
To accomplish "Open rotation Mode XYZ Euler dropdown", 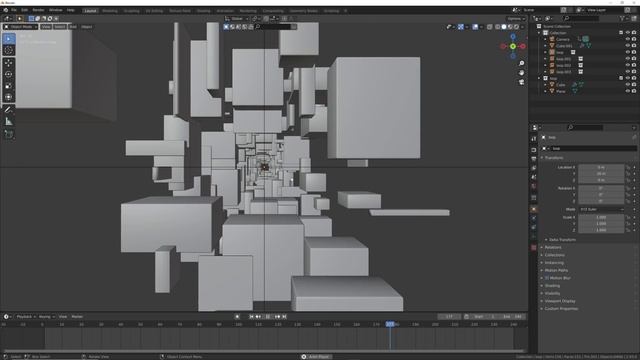I will (x=601, y=209).
